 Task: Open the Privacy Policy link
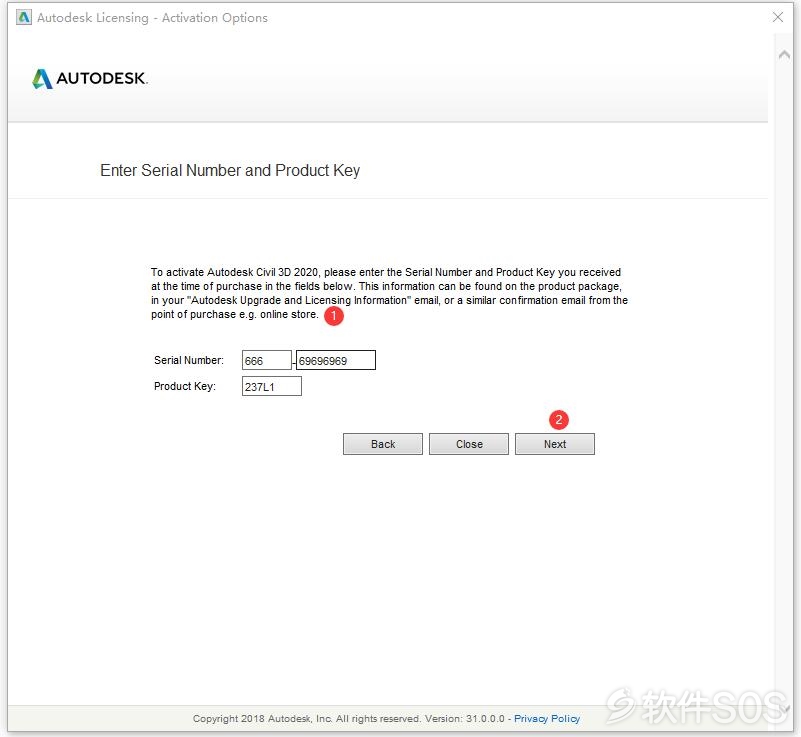547,719
